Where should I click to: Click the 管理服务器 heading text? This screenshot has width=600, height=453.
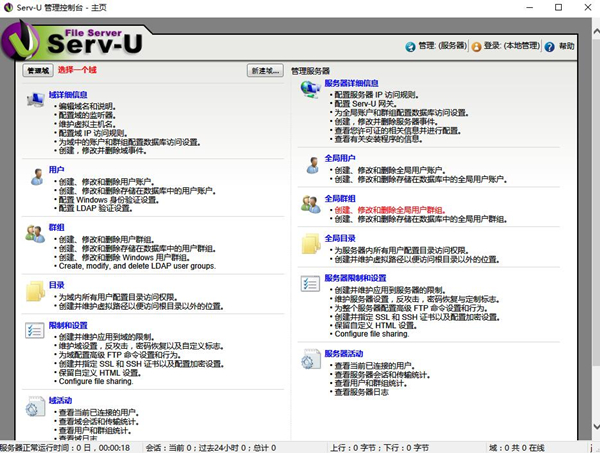pyautogui.click(x=310, y=71)
